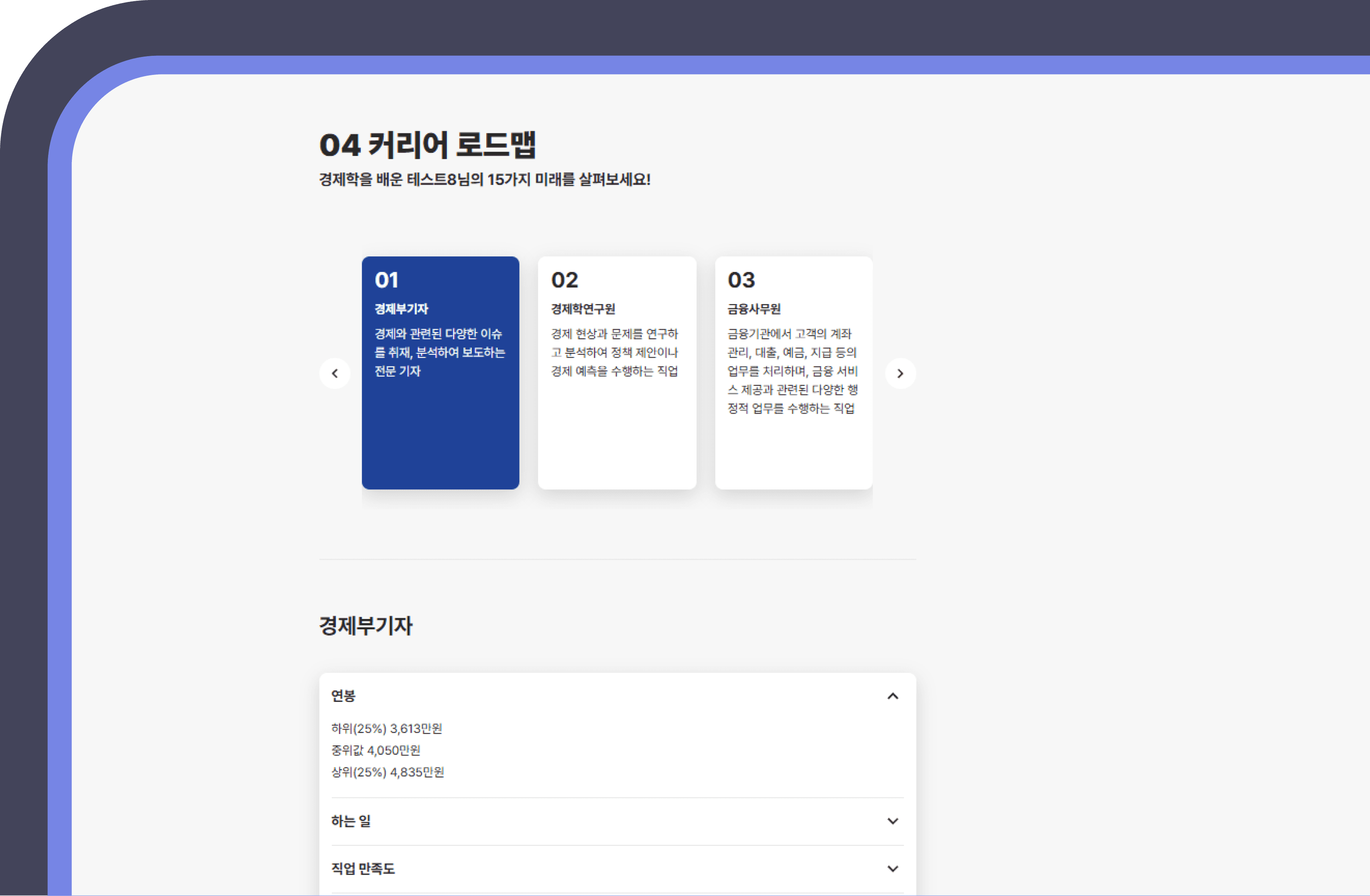
Task: Click the 경제학연구원 card description text
Action: coord(614,352)
